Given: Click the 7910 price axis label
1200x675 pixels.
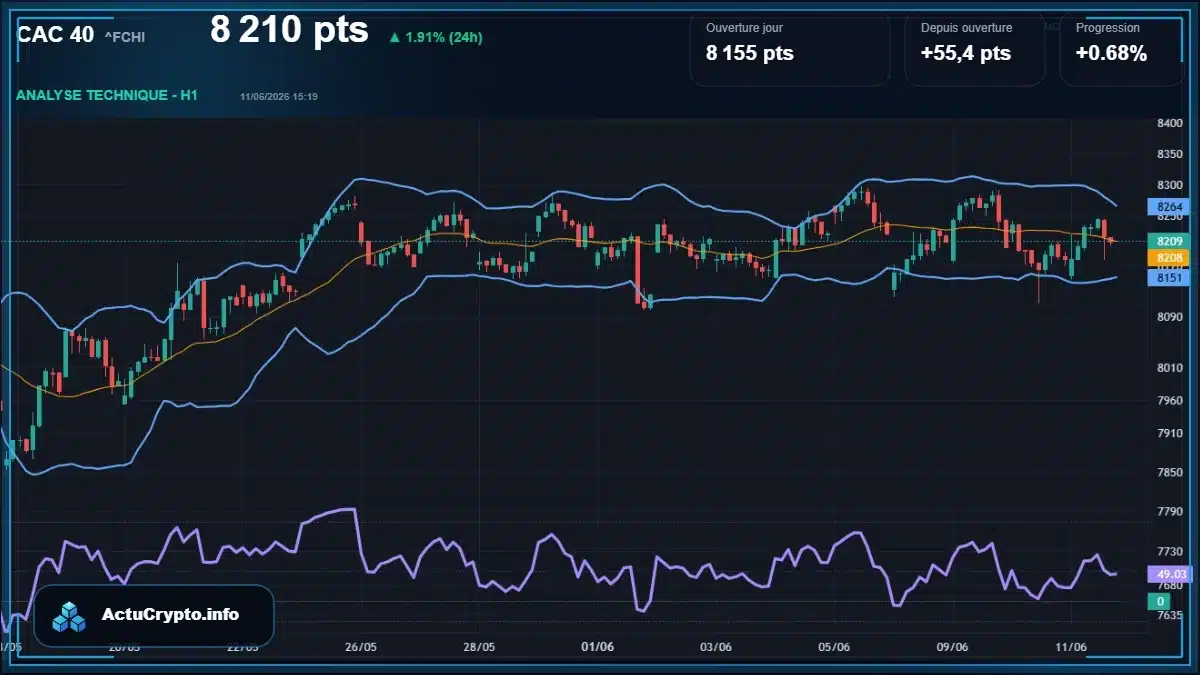Looking at the screenshot, I should (x=1169, y=434).
